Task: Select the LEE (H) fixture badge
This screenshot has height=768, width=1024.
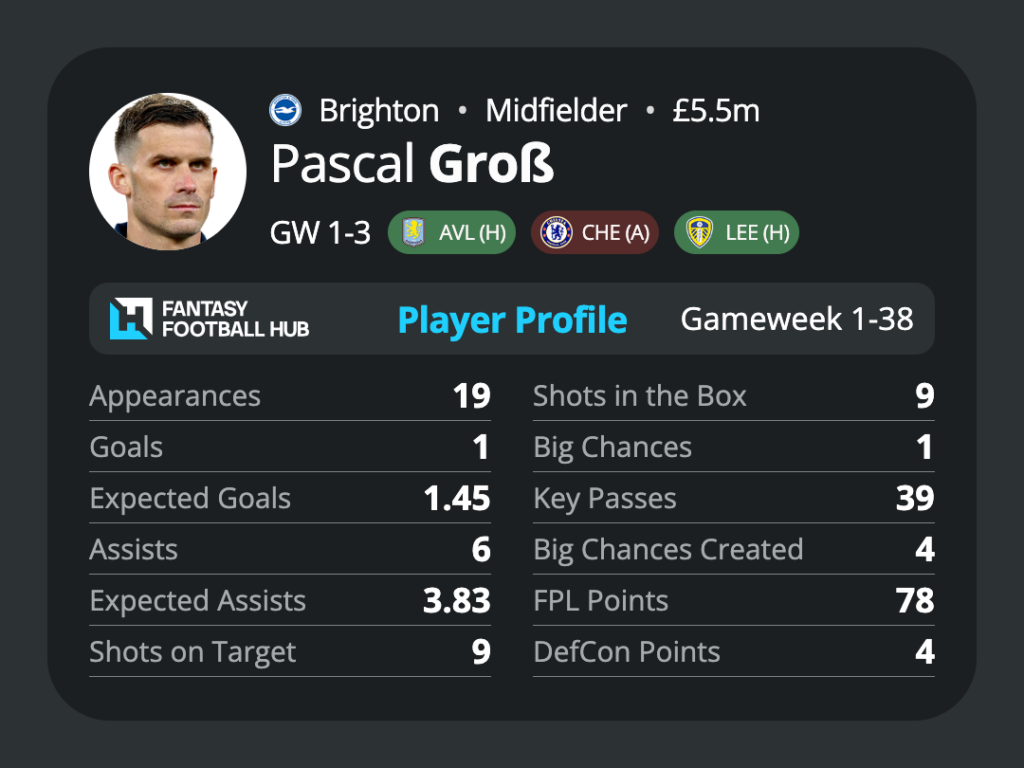Action: tap(737, 232)
